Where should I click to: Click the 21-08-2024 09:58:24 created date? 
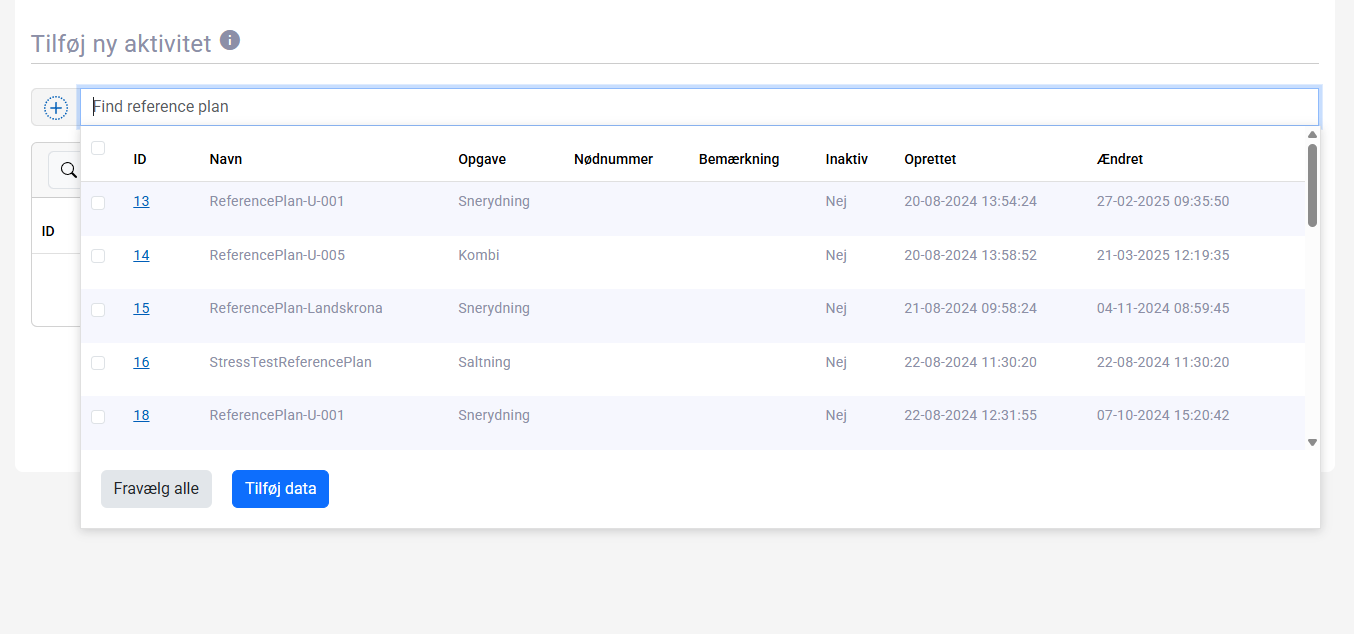(x=970, y=308)
